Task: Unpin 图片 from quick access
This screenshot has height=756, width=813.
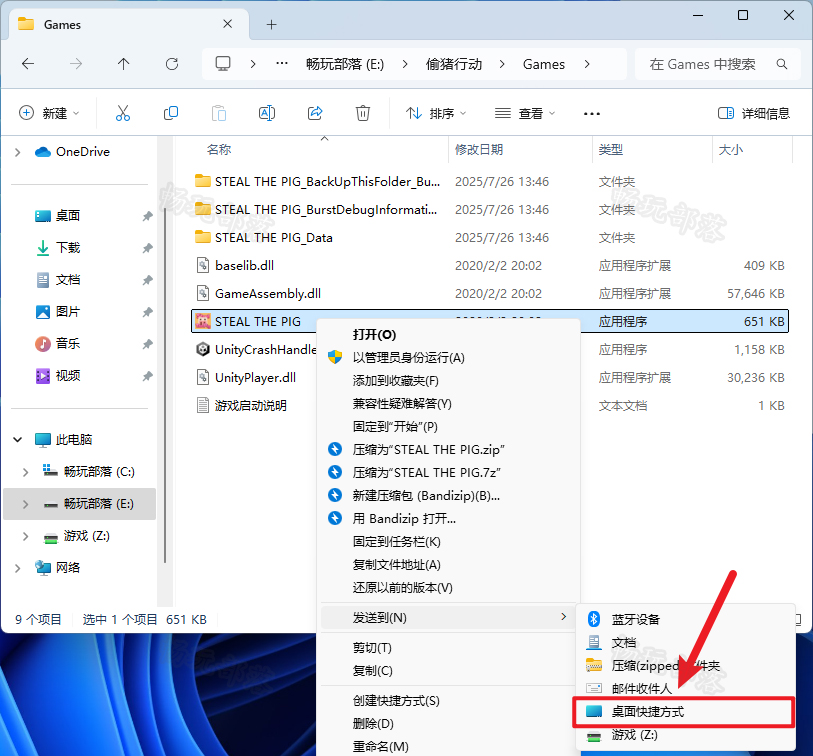Action: [148, 312]
